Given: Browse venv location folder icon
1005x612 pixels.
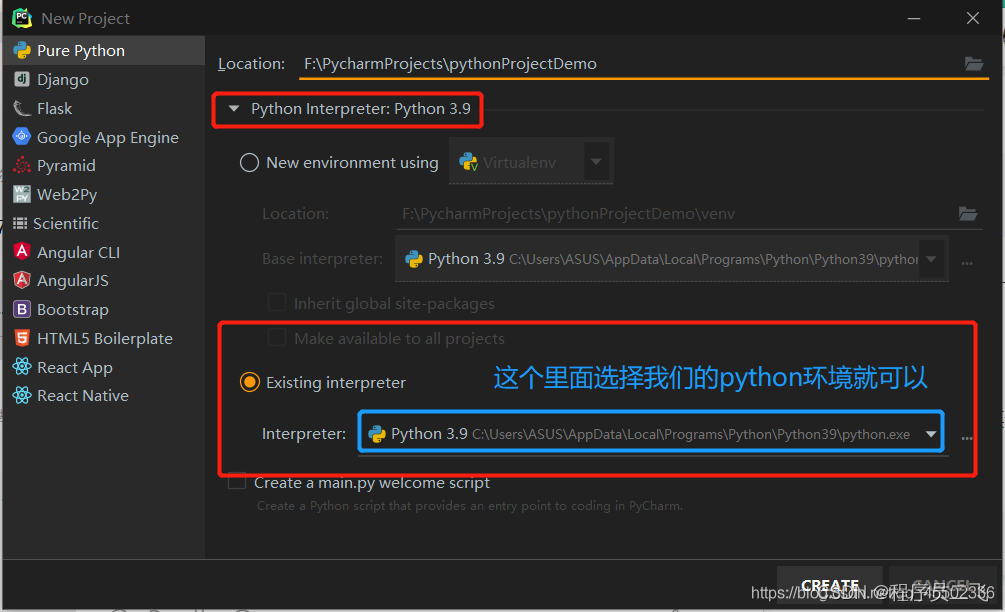Looking at the screenshot, I should click(968, 213).
